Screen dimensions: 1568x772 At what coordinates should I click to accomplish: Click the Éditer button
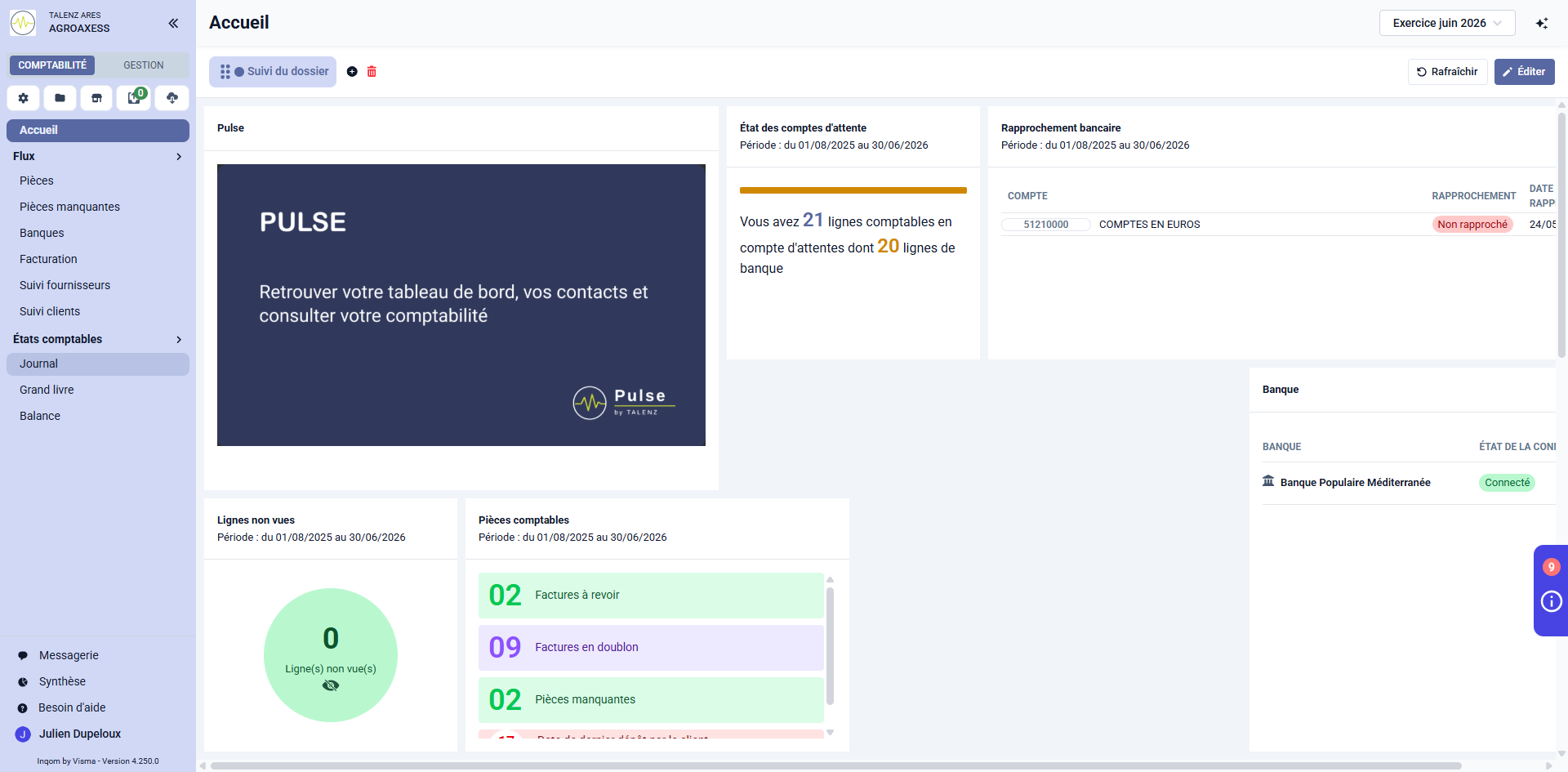tap(1524, 72)
